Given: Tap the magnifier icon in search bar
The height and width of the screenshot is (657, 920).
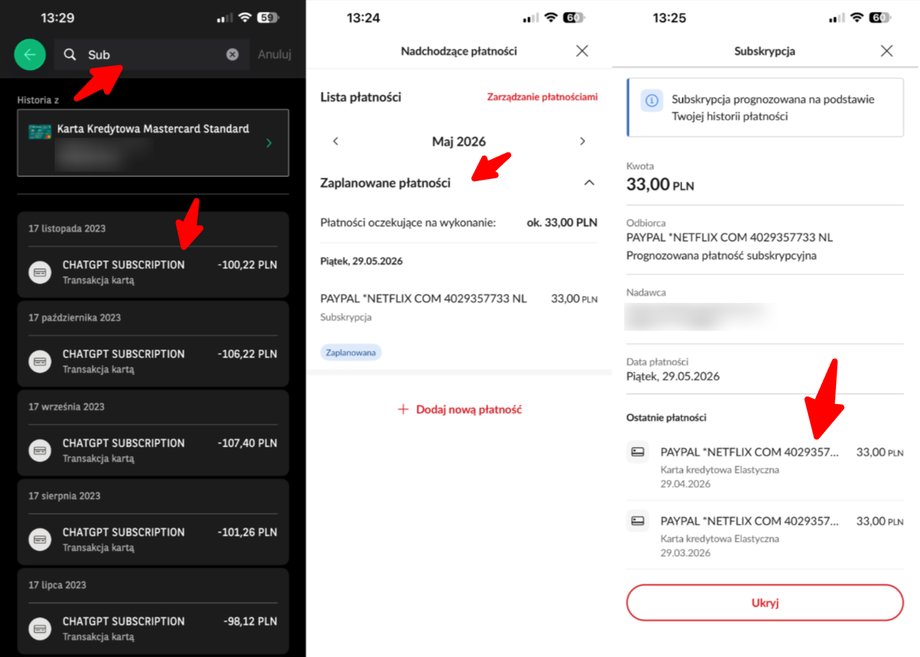Looking at the screenshot, I should (70, 55).
